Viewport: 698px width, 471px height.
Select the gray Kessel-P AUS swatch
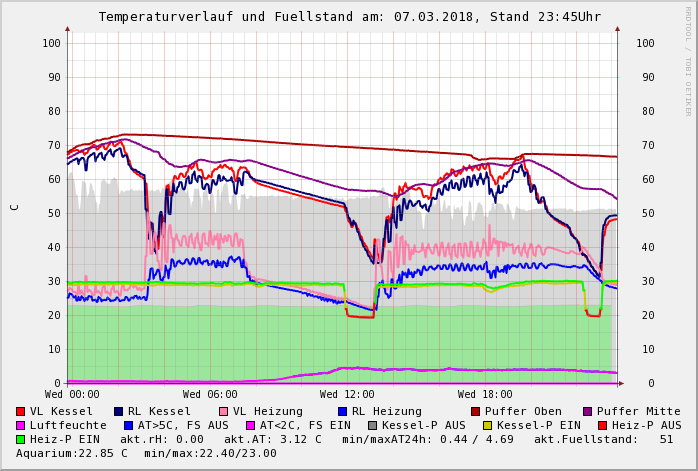click(370, 425)
